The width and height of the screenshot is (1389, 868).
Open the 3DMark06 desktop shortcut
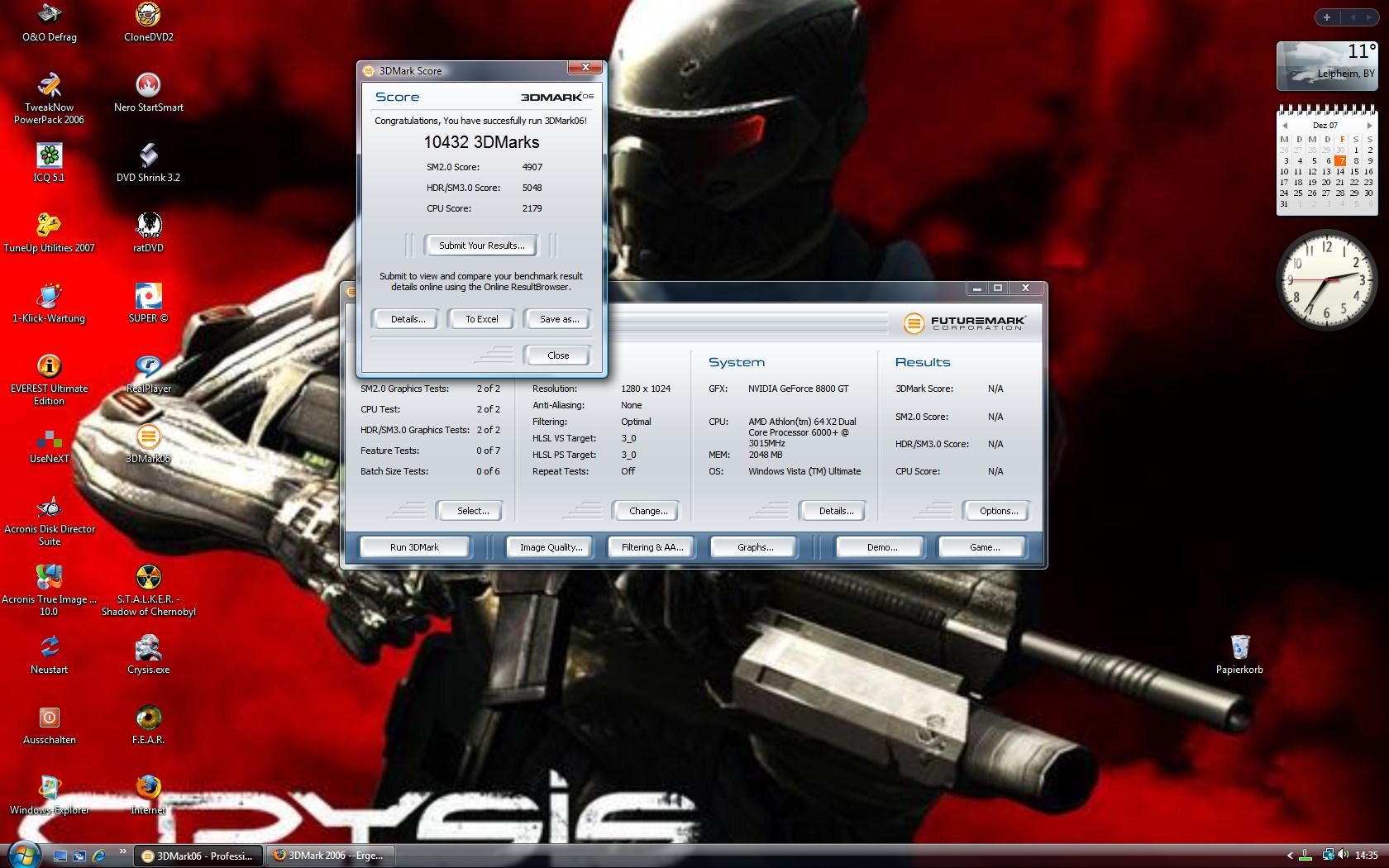coord(149,445)
